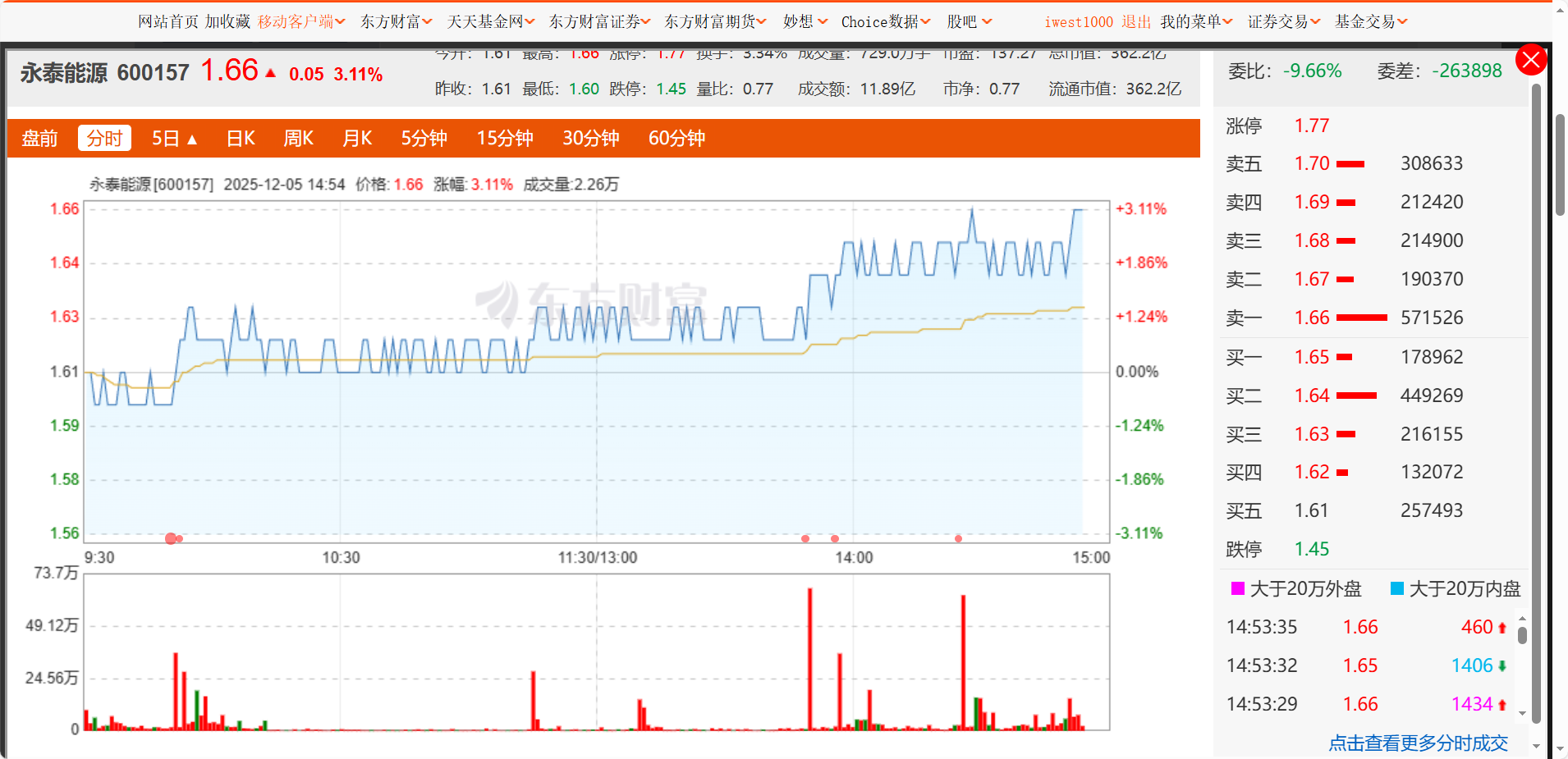The image size is (1568, 759).
Task: Expand the 移动客户端 menu
Action: 301,21
